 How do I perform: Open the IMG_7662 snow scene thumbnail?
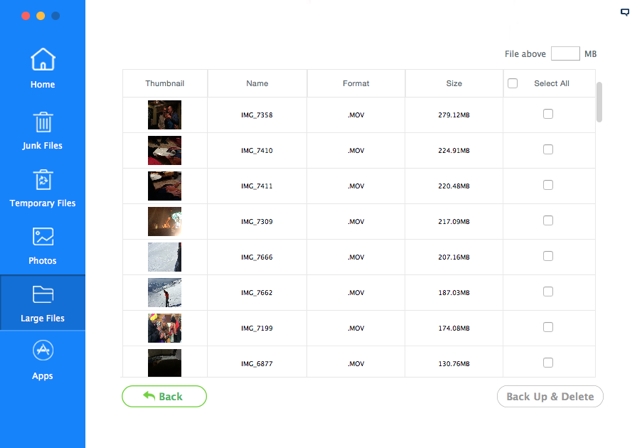pos(165,292)
